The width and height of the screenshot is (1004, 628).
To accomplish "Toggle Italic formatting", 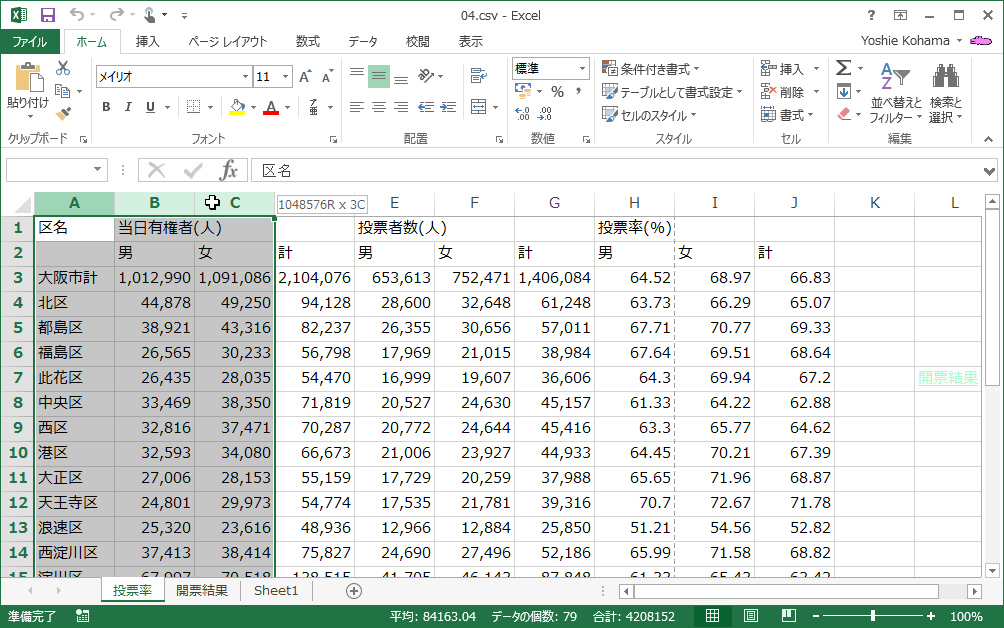I will (128, 107).
